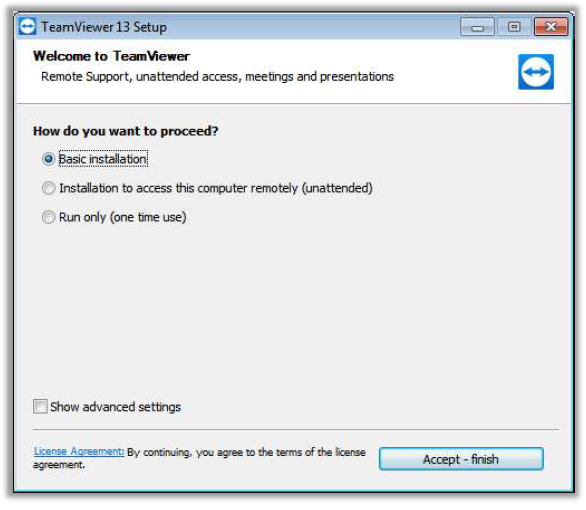Click the Remote Support subtitle text
This screenshot has height=510, width=586.
click(x=217, y=77)
